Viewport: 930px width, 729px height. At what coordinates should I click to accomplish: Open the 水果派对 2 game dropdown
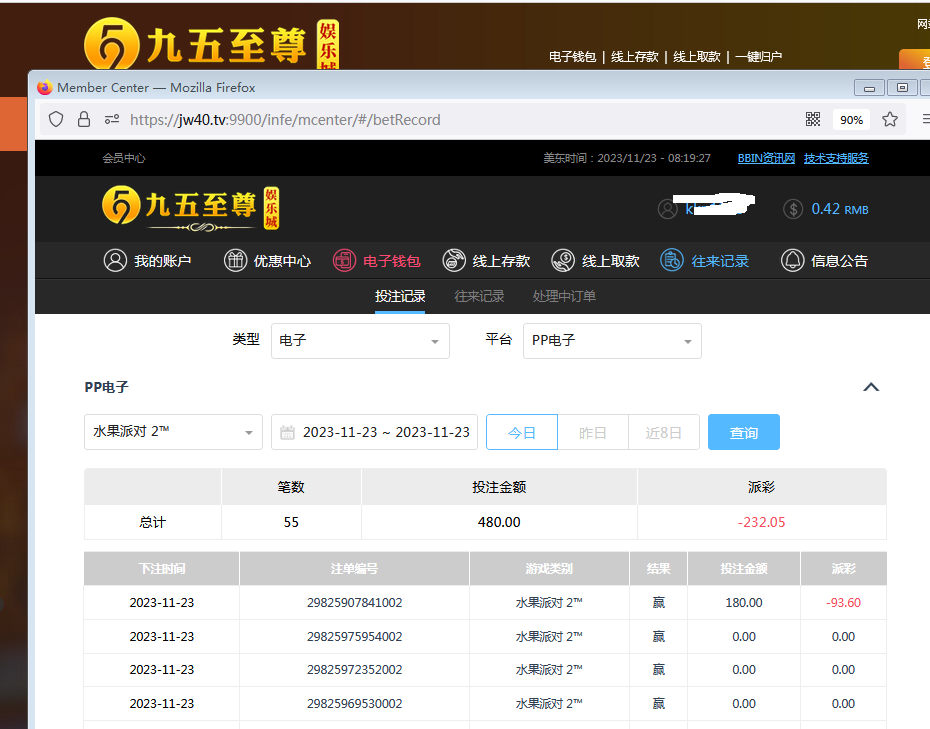(x=173, y=432)
